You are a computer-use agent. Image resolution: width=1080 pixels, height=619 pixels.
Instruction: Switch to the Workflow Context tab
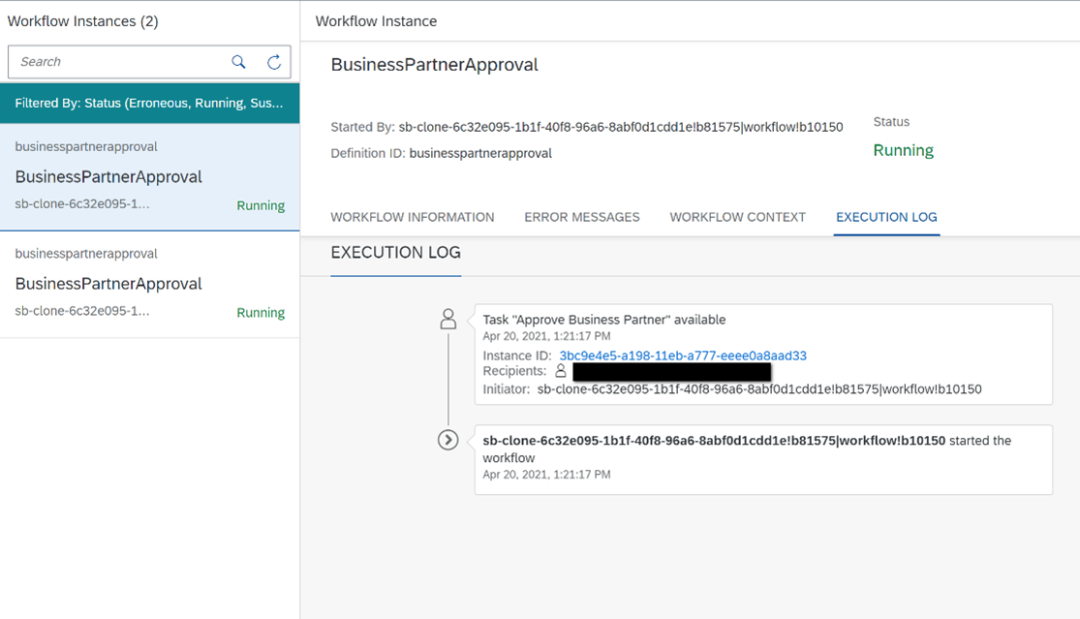point(738,217)
